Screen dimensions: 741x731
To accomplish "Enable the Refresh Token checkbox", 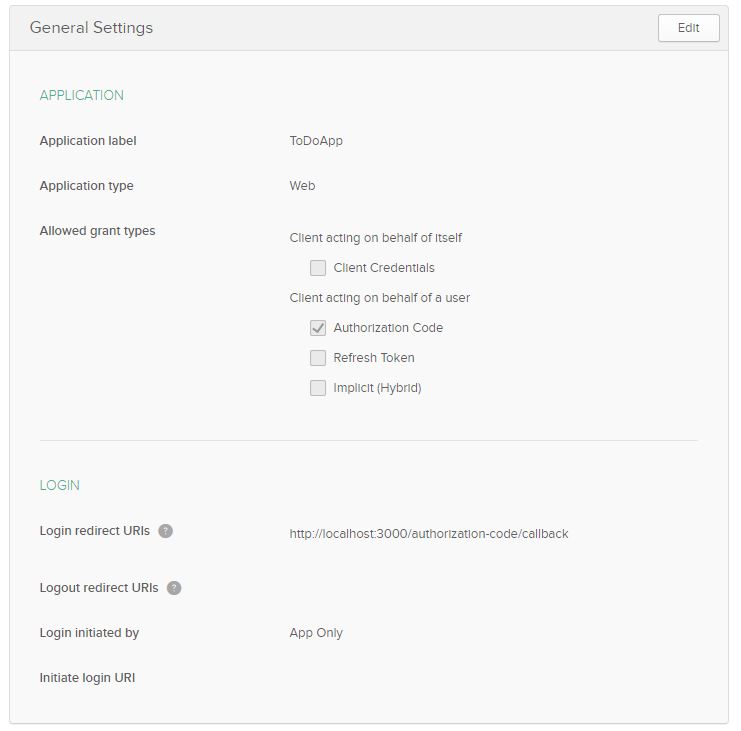I will tap(318, 358).
